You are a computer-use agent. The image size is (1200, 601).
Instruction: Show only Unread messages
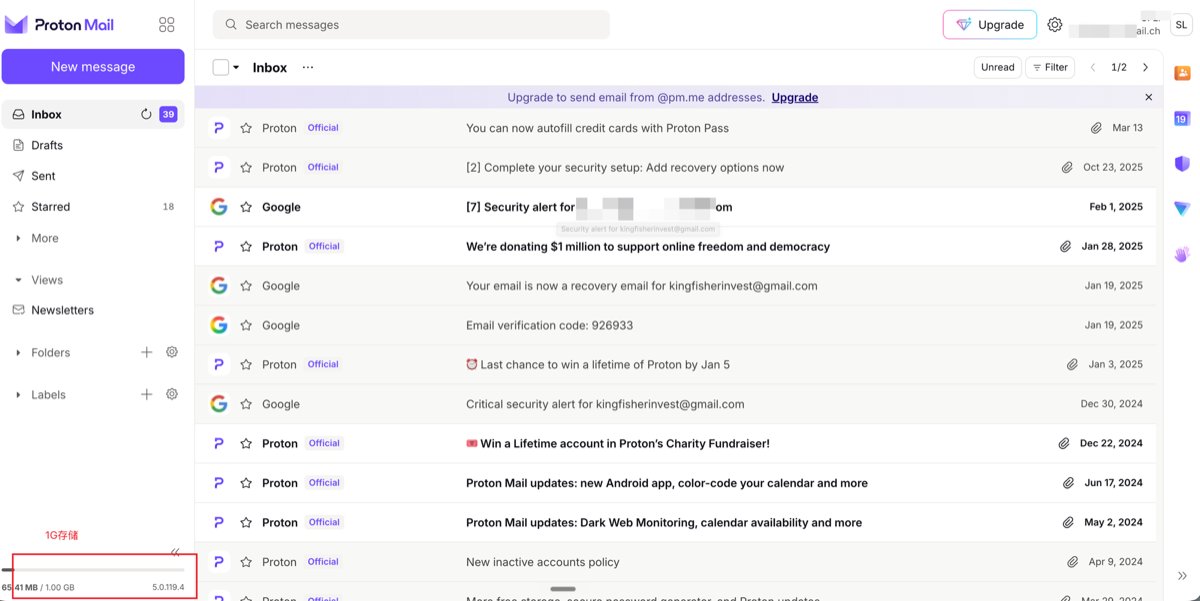(997, 67)
